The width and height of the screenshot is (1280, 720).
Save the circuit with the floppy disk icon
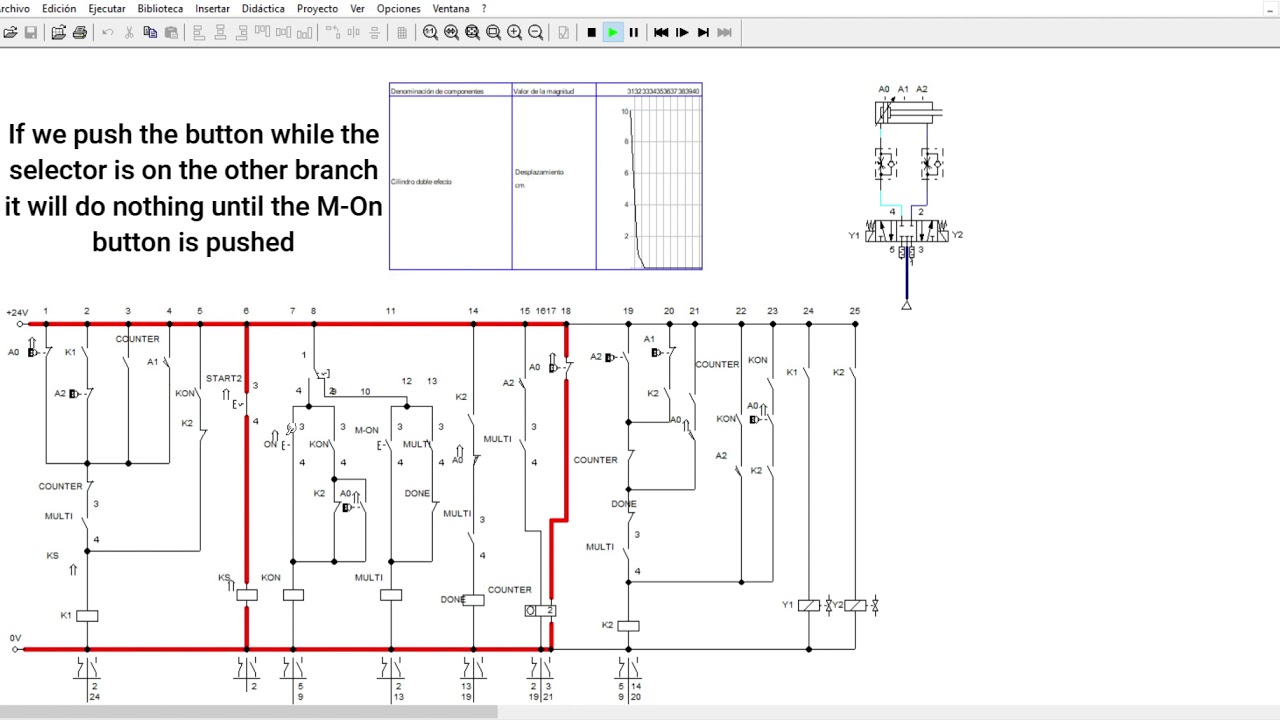click(31, 33)
